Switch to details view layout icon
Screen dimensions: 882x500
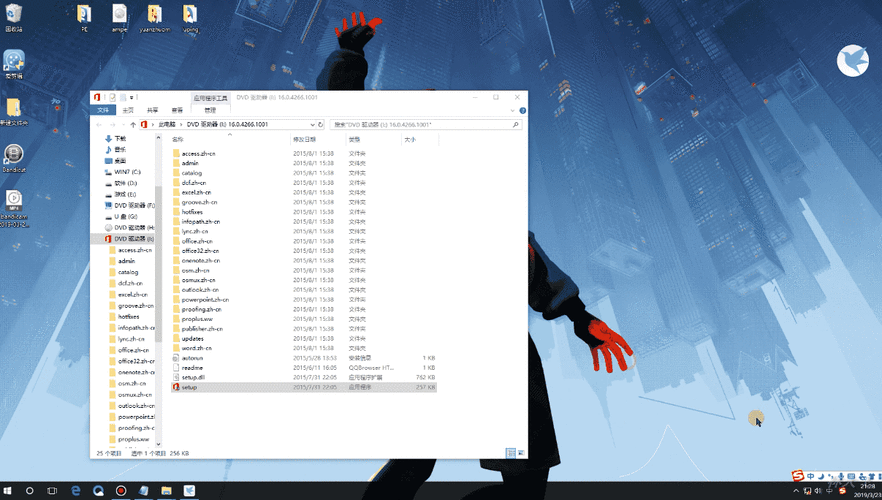[x=511, y=453]
